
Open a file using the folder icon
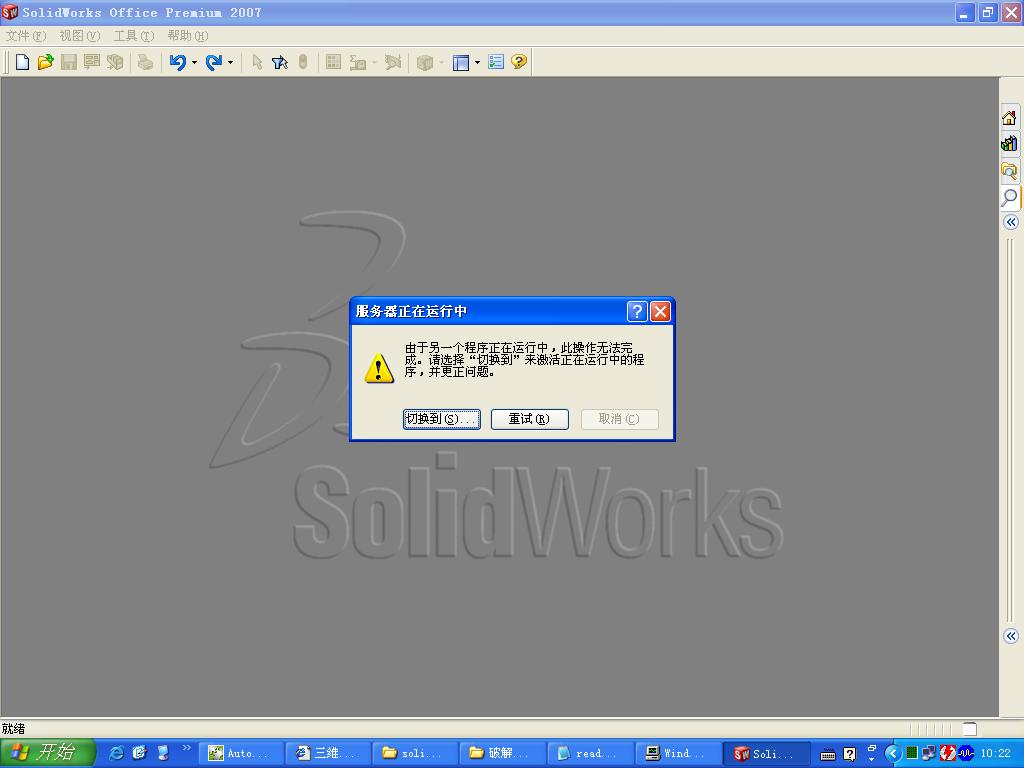click(x=45, y=62)
